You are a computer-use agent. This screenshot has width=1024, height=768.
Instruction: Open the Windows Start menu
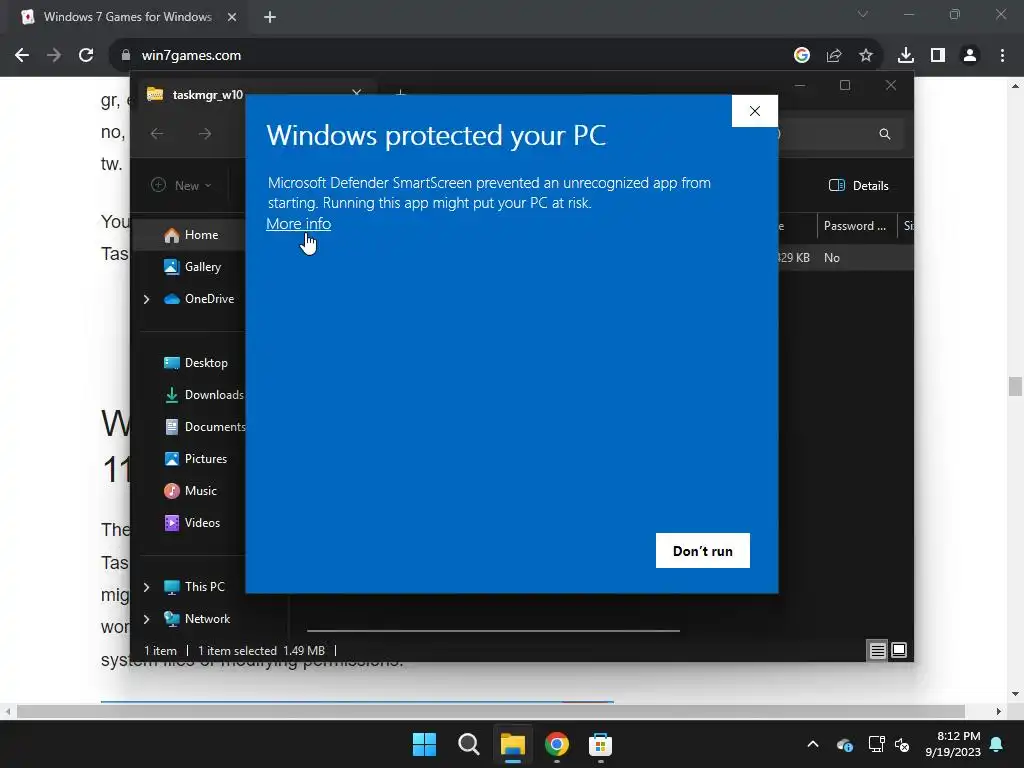tap(424, 744)
